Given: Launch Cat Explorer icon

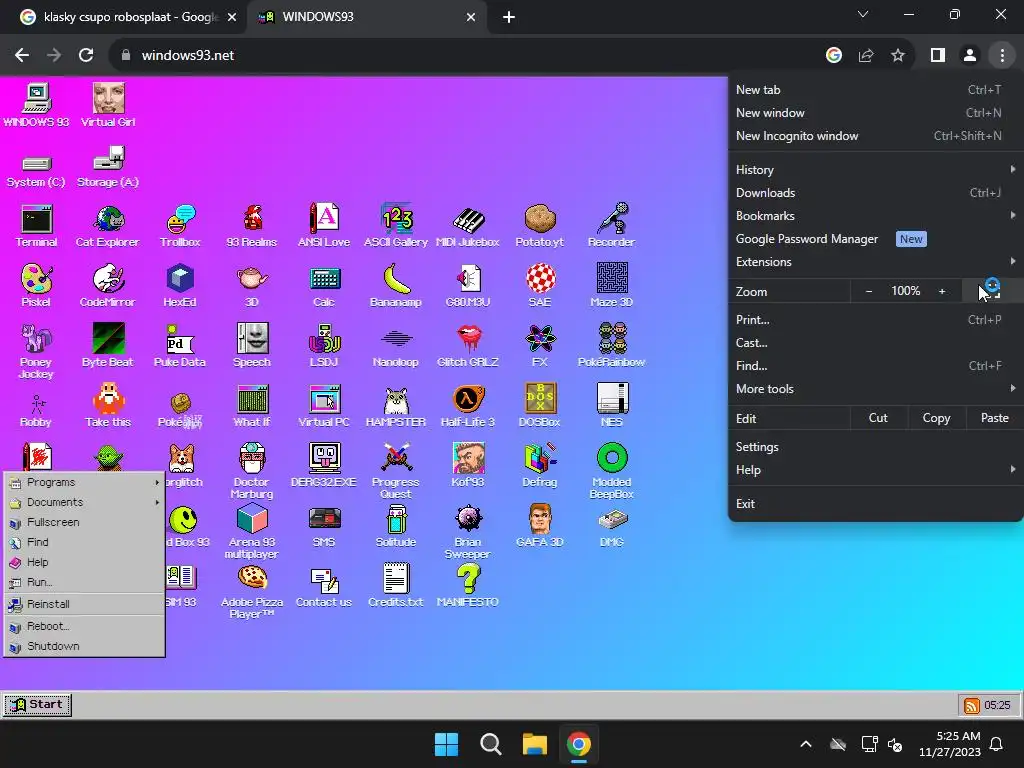Looking at the screenshot, I should 108,225.
